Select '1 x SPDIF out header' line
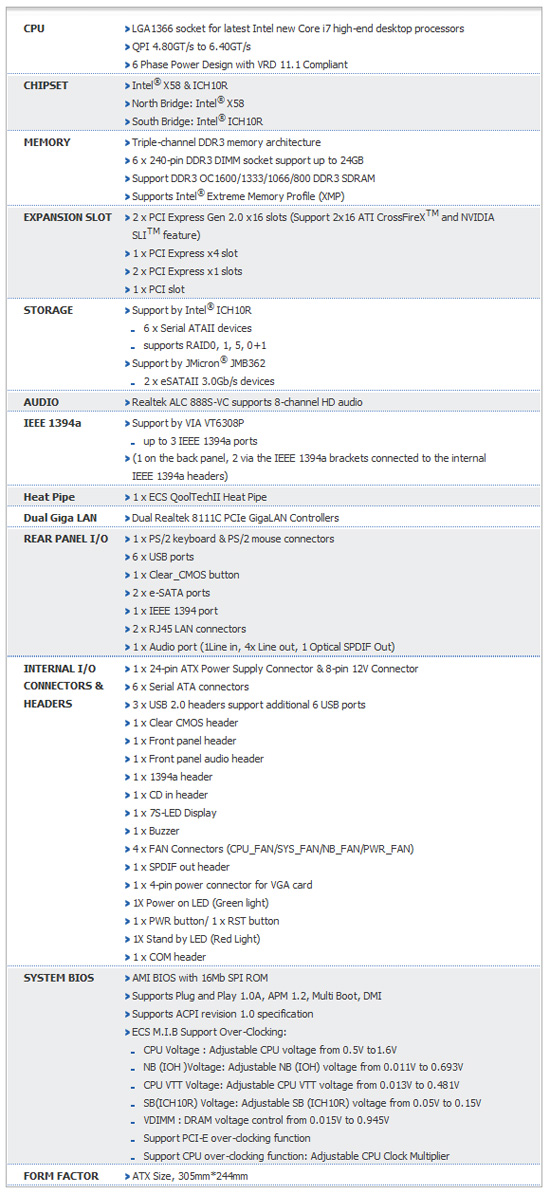The height and width of the screenshot is (1194, 550). [x=181, y=867]
